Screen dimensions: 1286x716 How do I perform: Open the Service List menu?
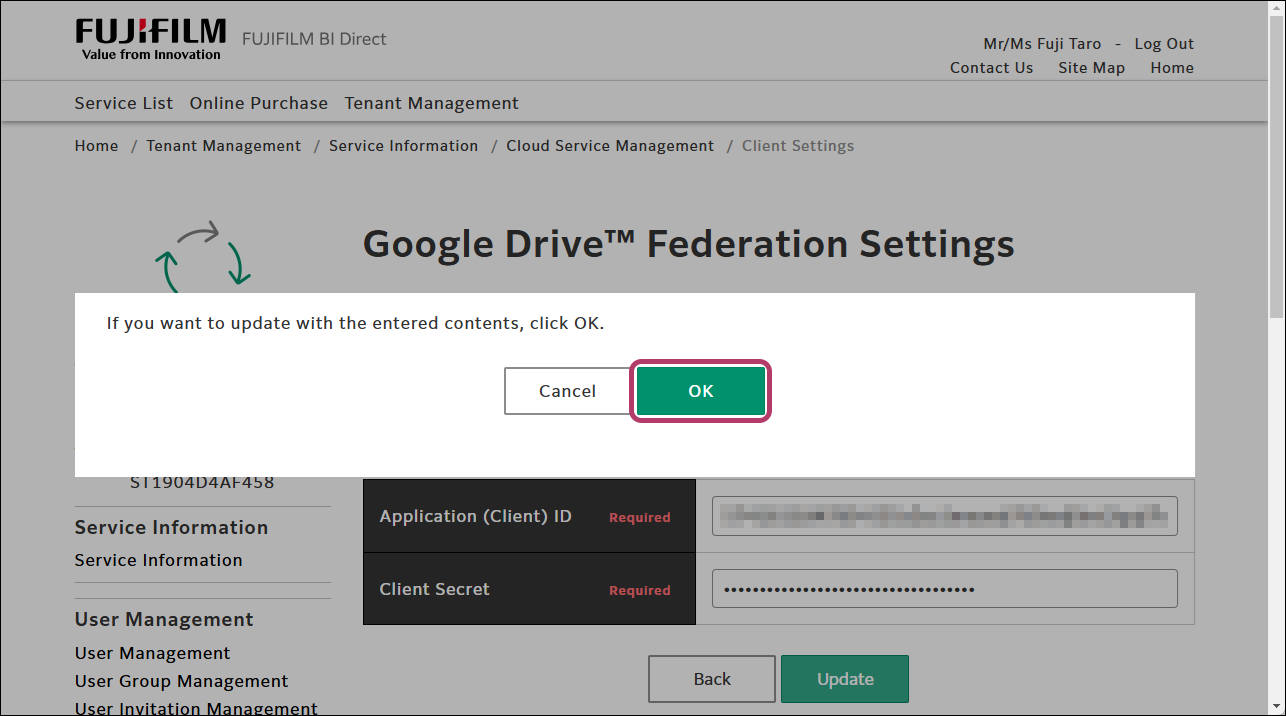tap(124, 103)
